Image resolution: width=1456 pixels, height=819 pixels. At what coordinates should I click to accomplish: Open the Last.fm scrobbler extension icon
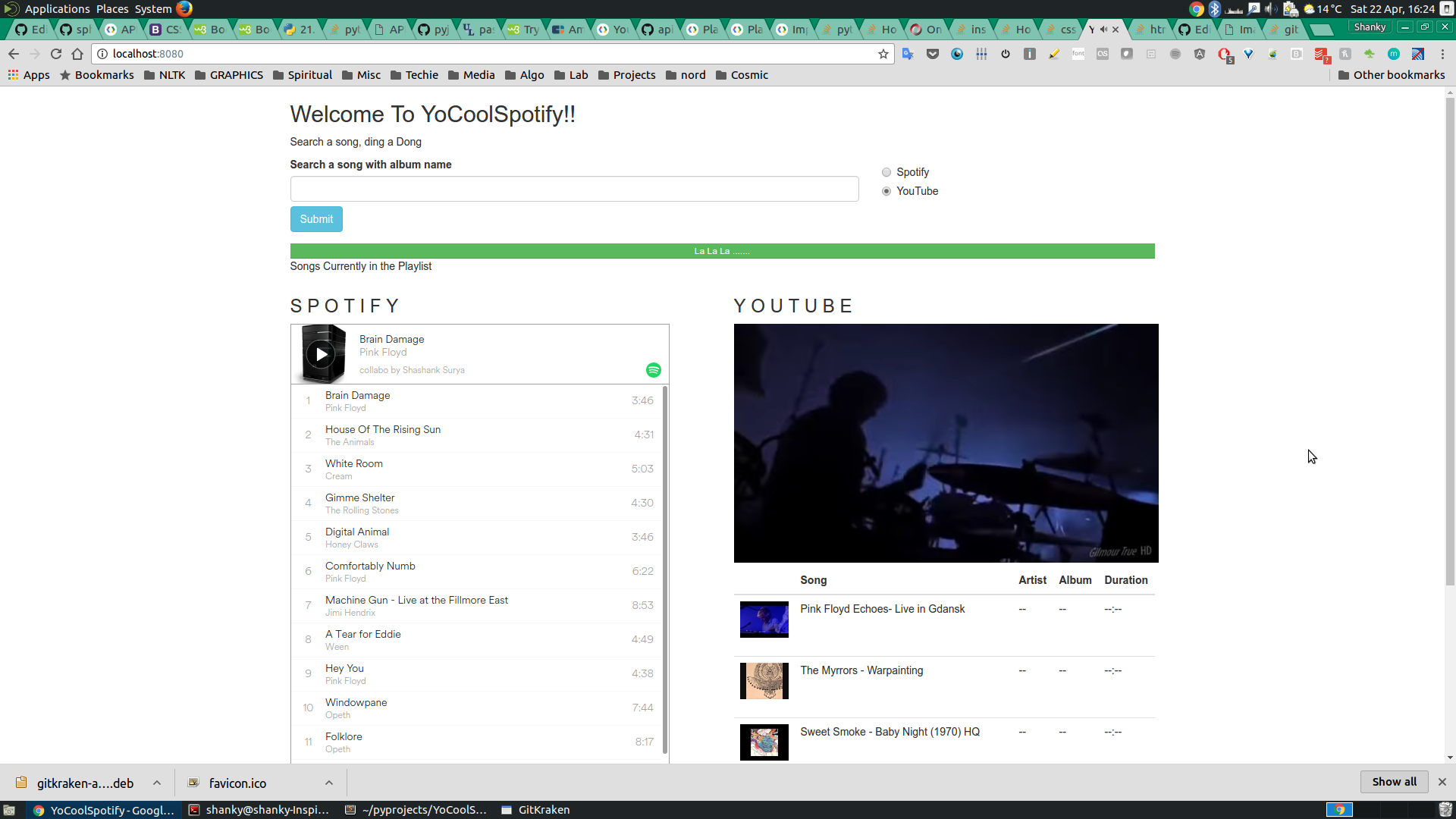1103,54
